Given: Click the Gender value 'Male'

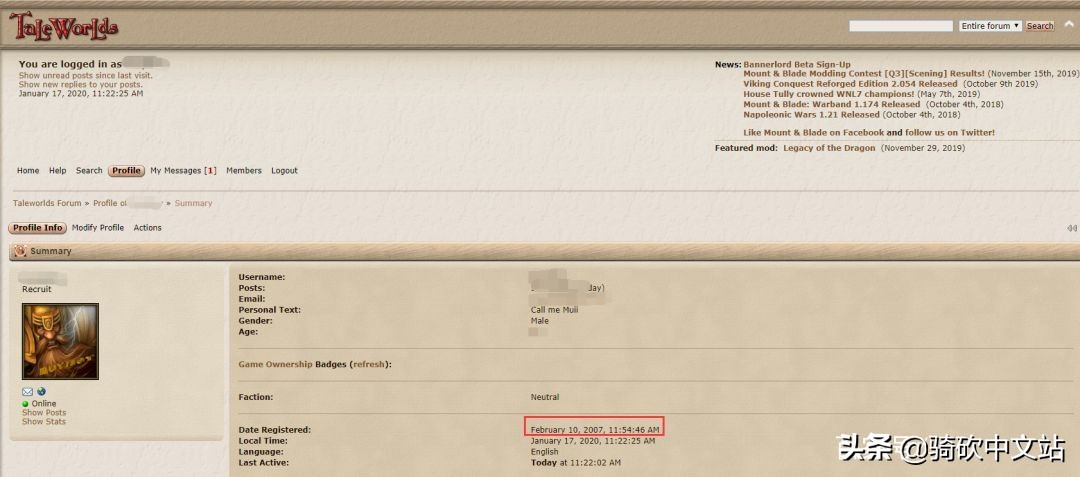Looking at the screenshot, I should coord(540,321).
